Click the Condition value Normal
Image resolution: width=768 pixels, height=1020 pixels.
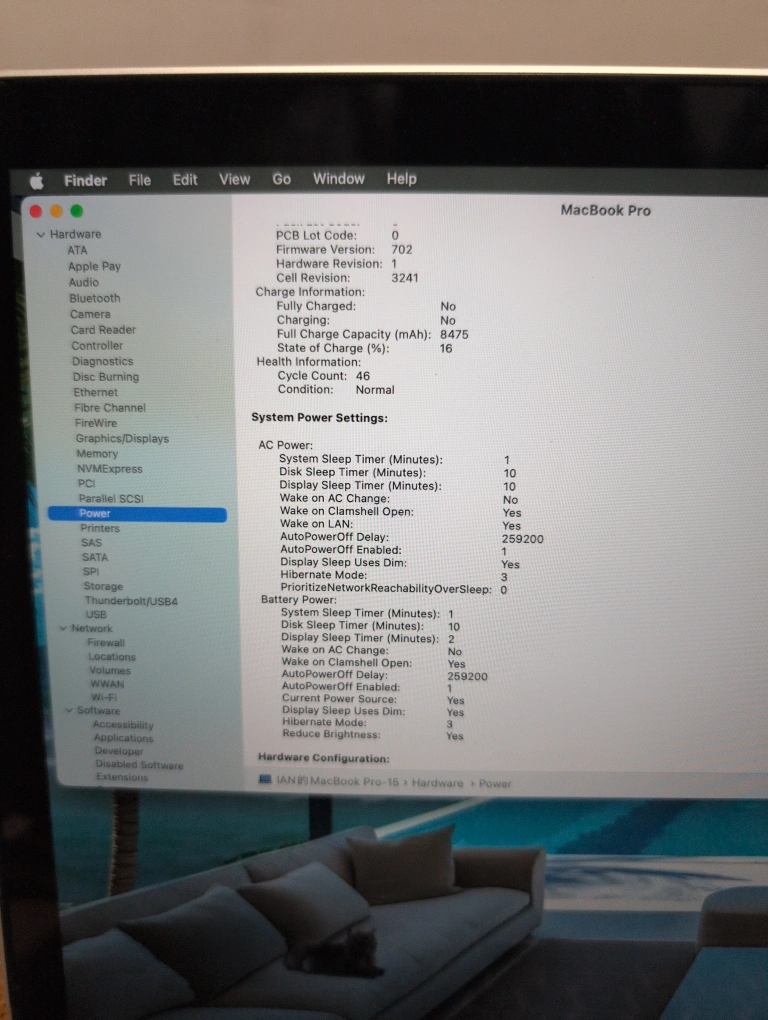click(x=375, y=390)
